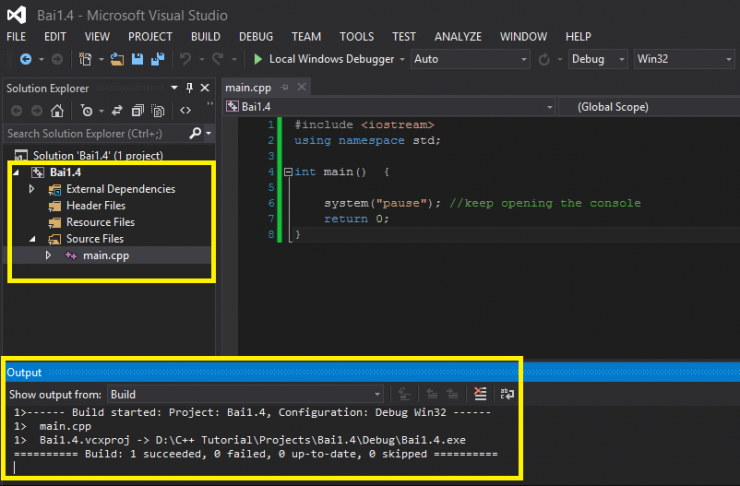Click the Collapse All icon in Solution Explorer

pyautogui.click(x=137, y=110)
